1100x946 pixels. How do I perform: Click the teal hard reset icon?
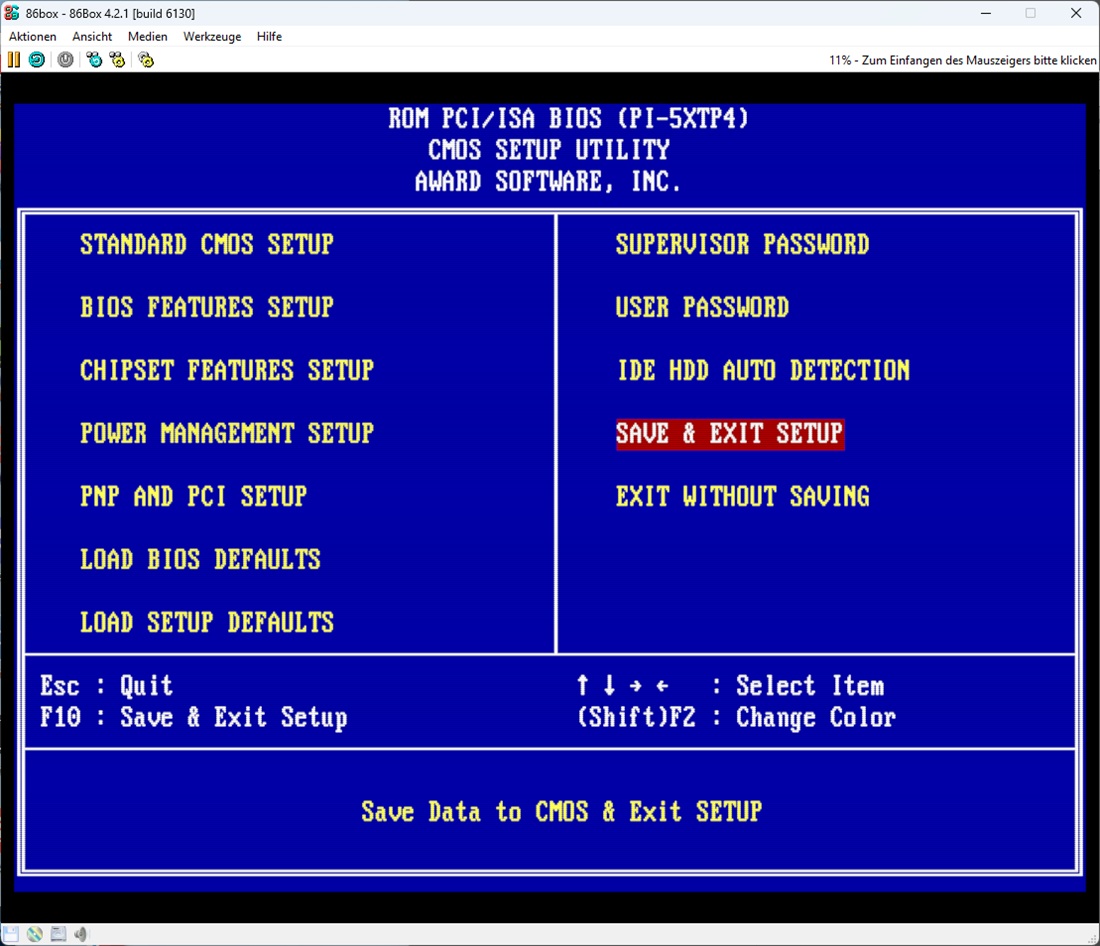(36, 60)
